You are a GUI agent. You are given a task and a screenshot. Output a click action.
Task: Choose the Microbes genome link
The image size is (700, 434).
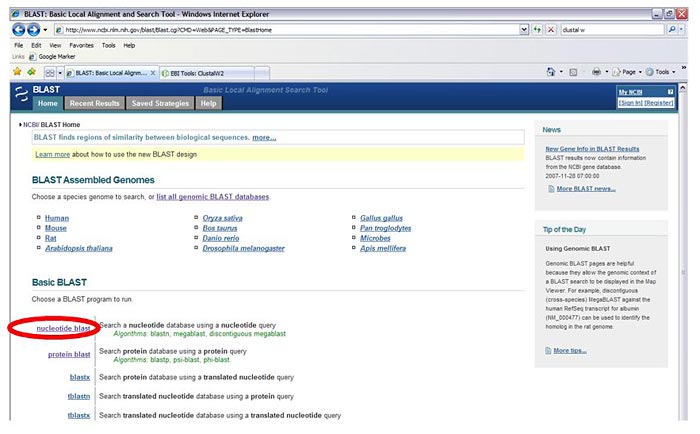(375, 238)
